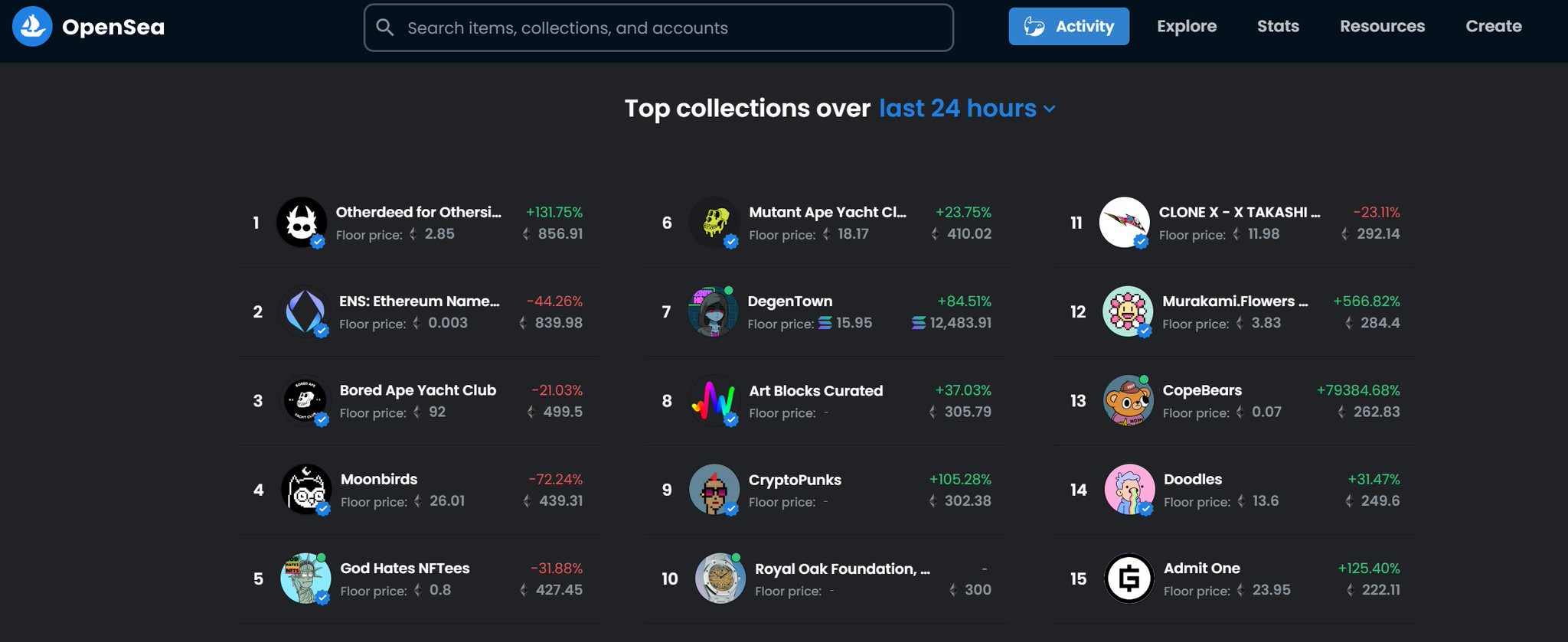Click the OpenSea sailboat logo icon

(32, 26)
